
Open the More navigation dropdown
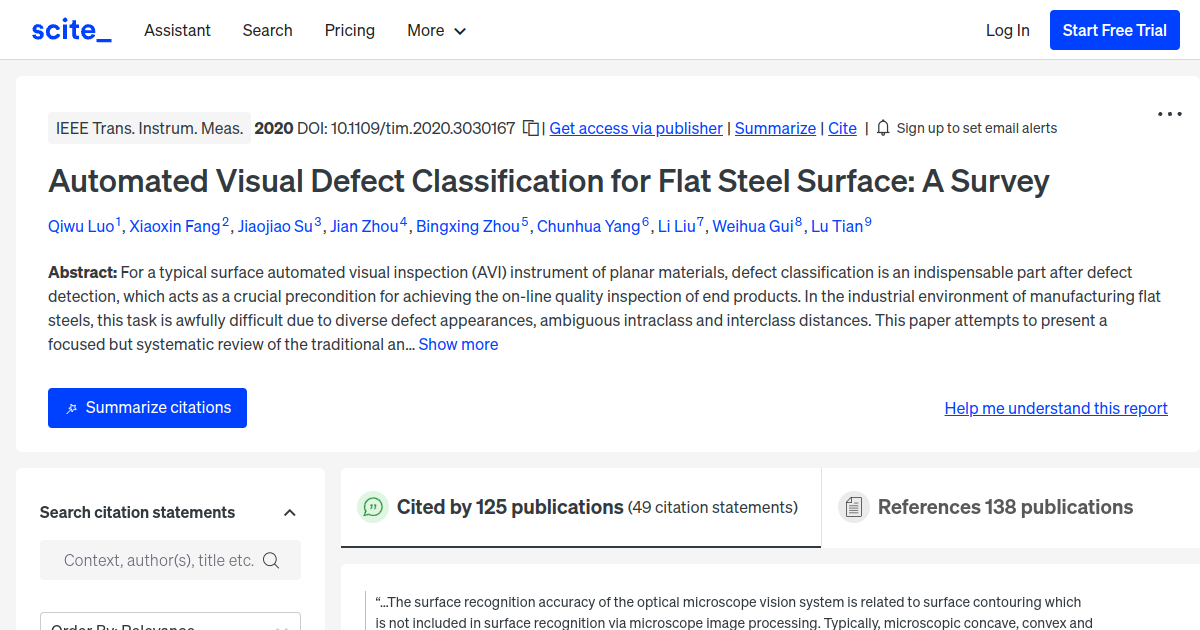(436, 30)
